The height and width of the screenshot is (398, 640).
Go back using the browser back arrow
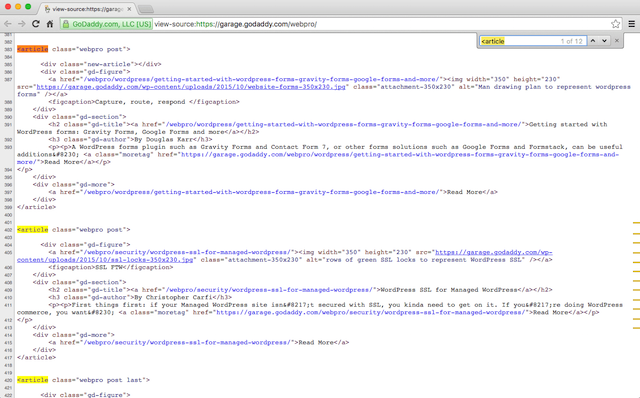pos(7,24)
